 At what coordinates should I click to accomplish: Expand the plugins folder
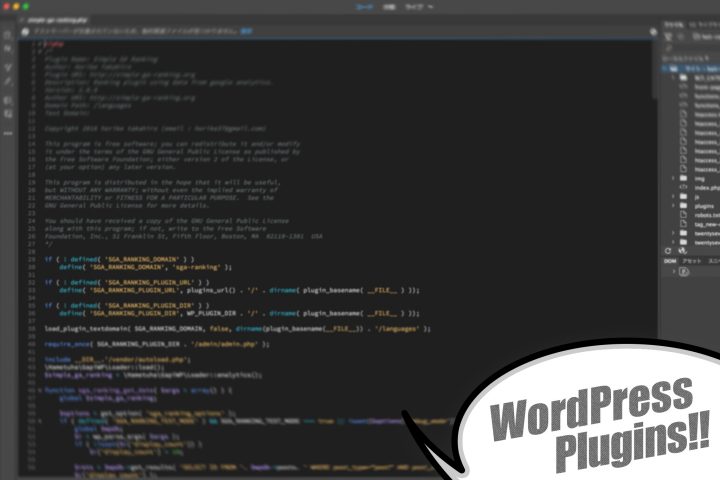pyautogui.click(x=674, y=206)
